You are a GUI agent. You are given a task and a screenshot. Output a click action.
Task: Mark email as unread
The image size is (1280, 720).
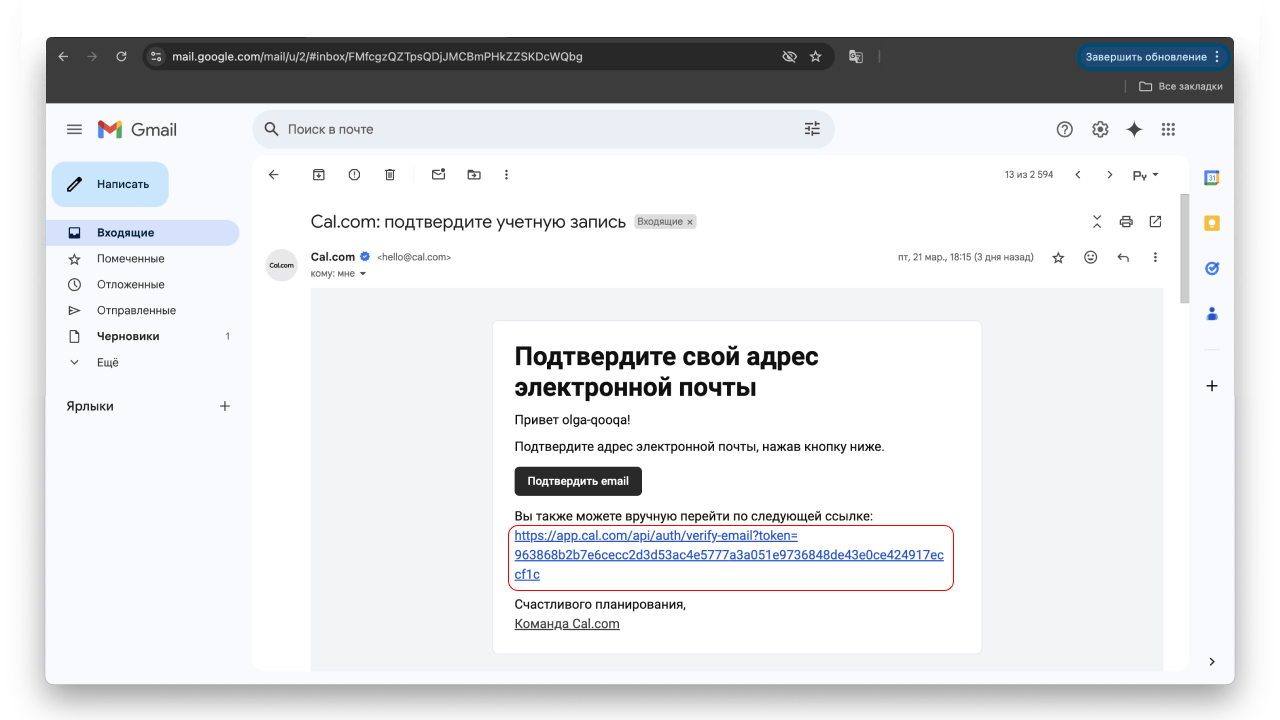tap(438, 174)
